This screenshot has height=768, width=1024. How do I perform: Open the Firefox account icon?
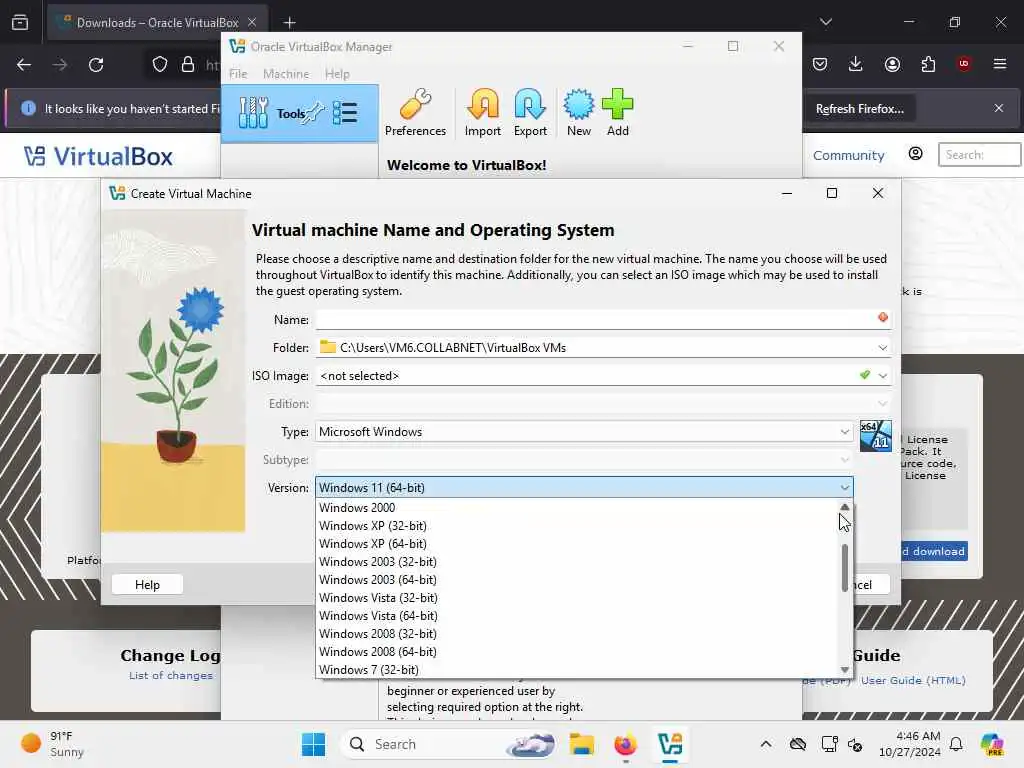892,64
